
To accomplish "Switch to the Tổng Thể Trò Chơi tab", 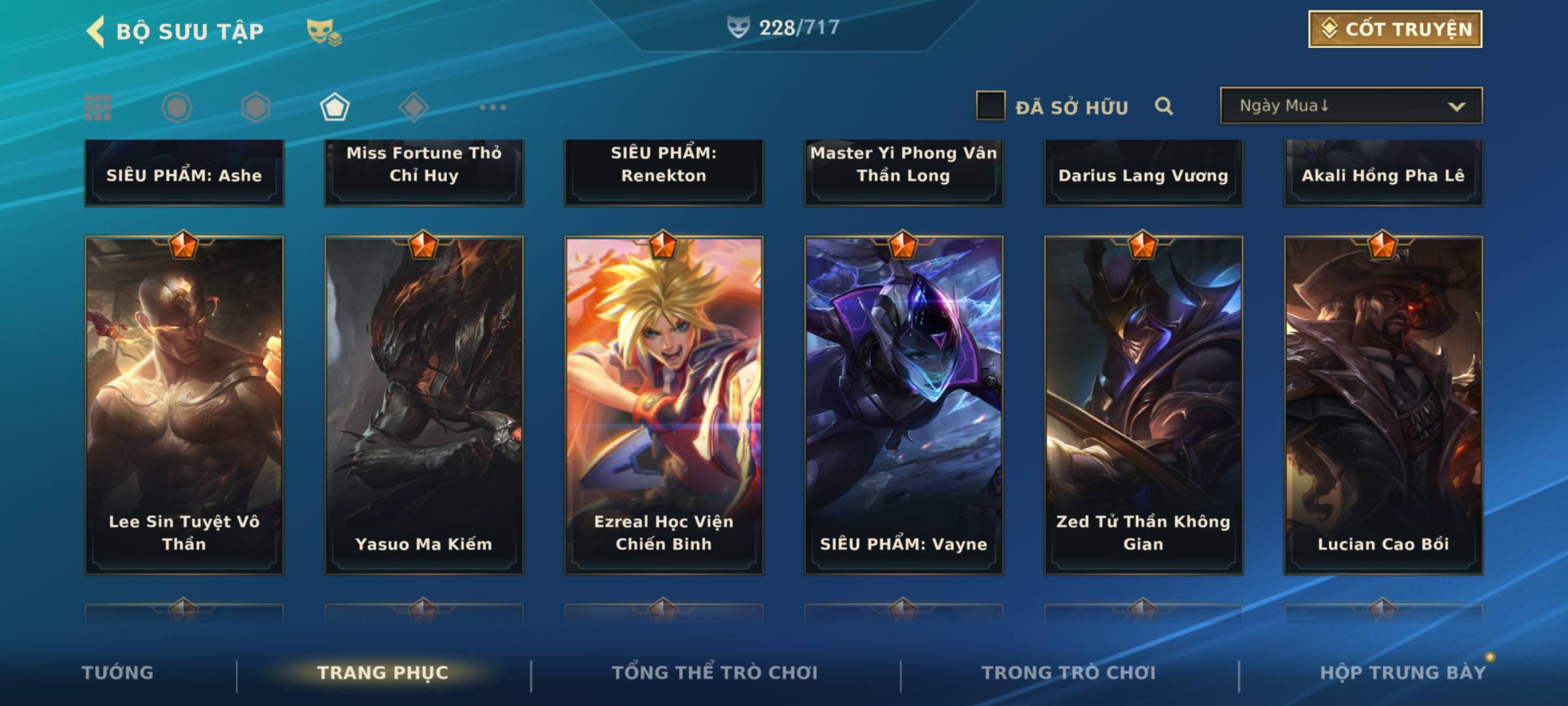I will [715, 673].
